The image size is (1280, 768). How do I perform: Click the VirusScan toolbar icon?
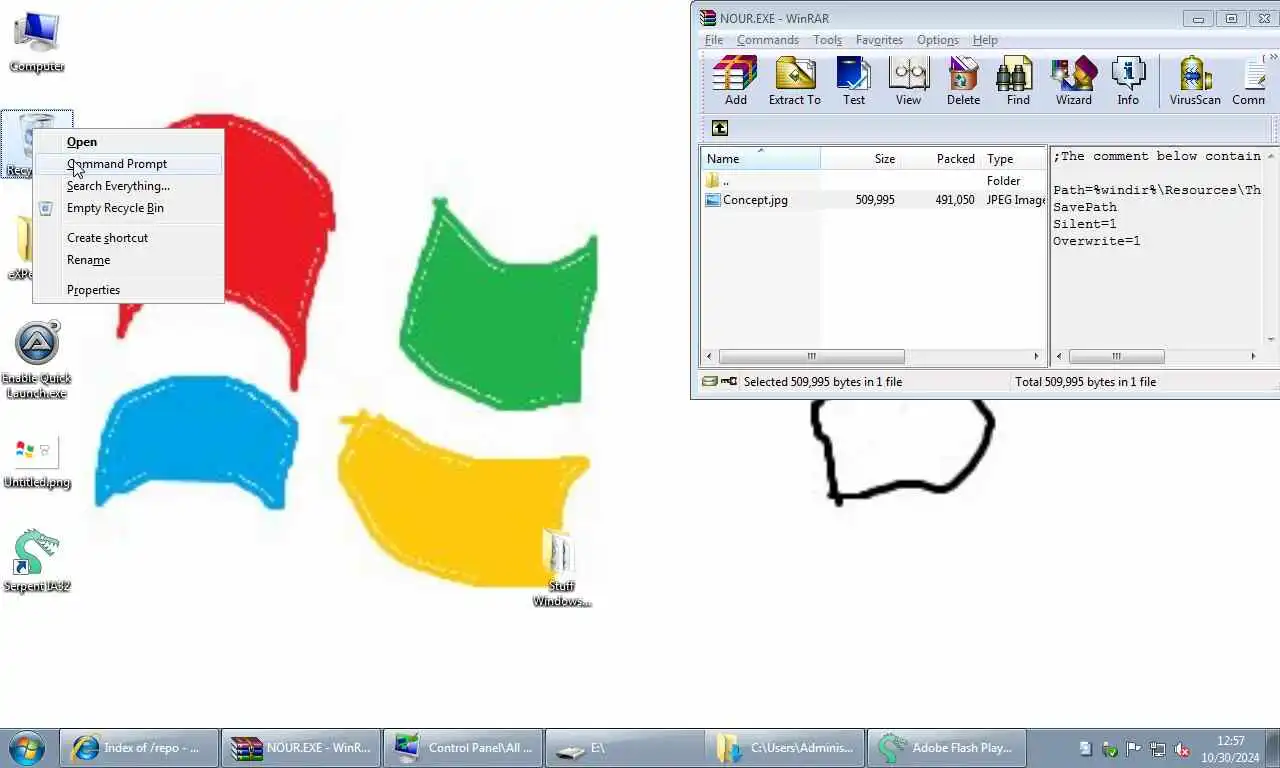tap(1195, 80)
